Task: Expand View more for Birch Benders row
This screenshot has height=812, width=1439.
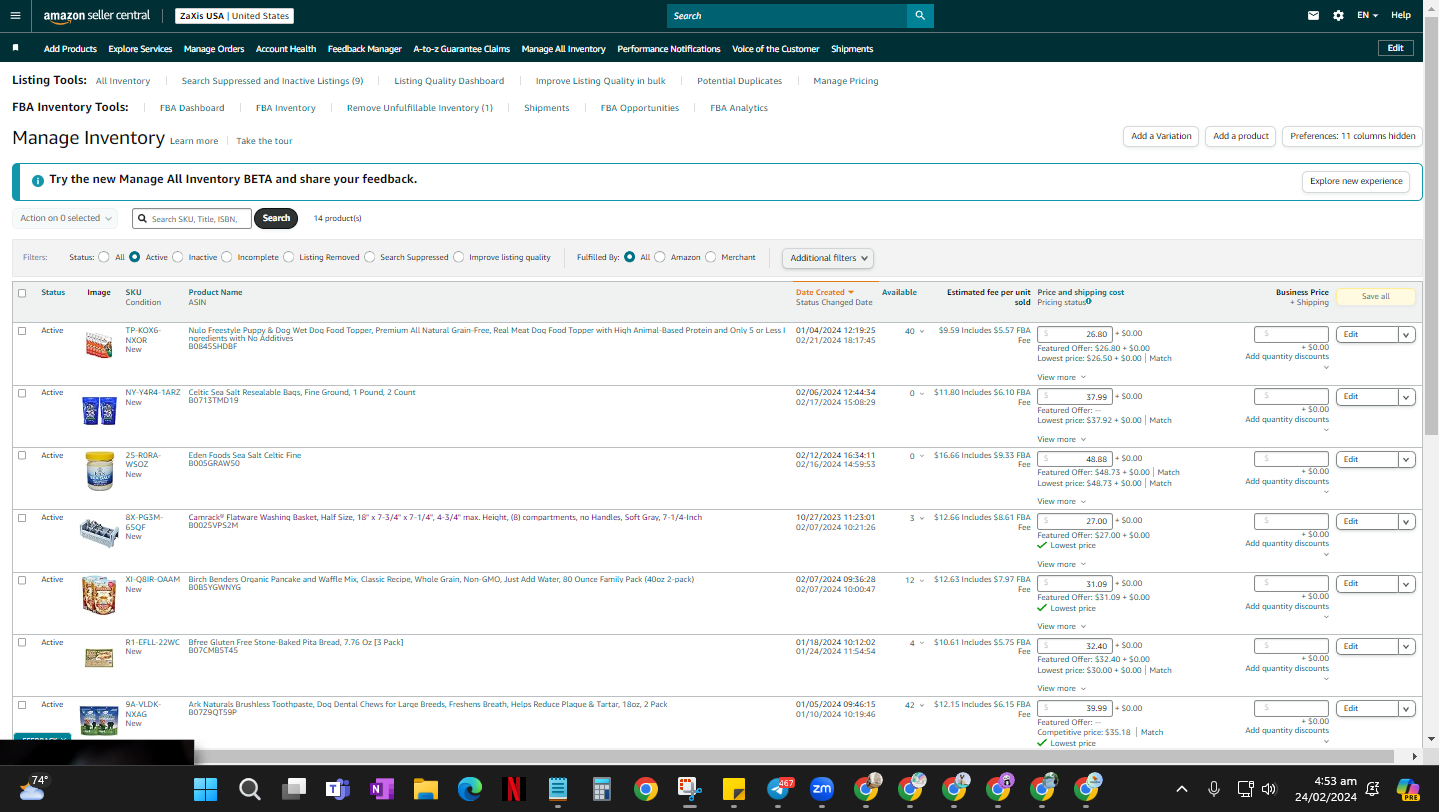Action: (1061, 627)
